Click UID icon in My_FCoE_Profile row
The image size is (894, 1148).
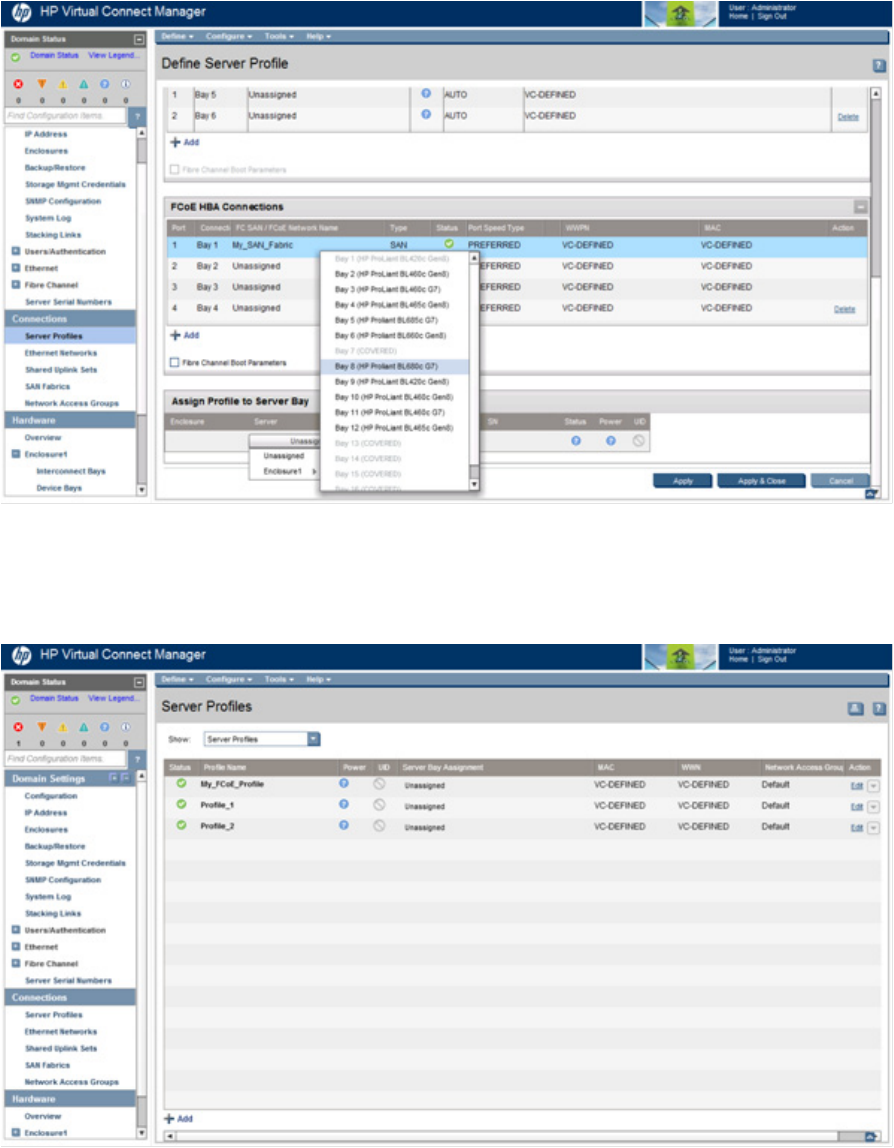(379, 784)
